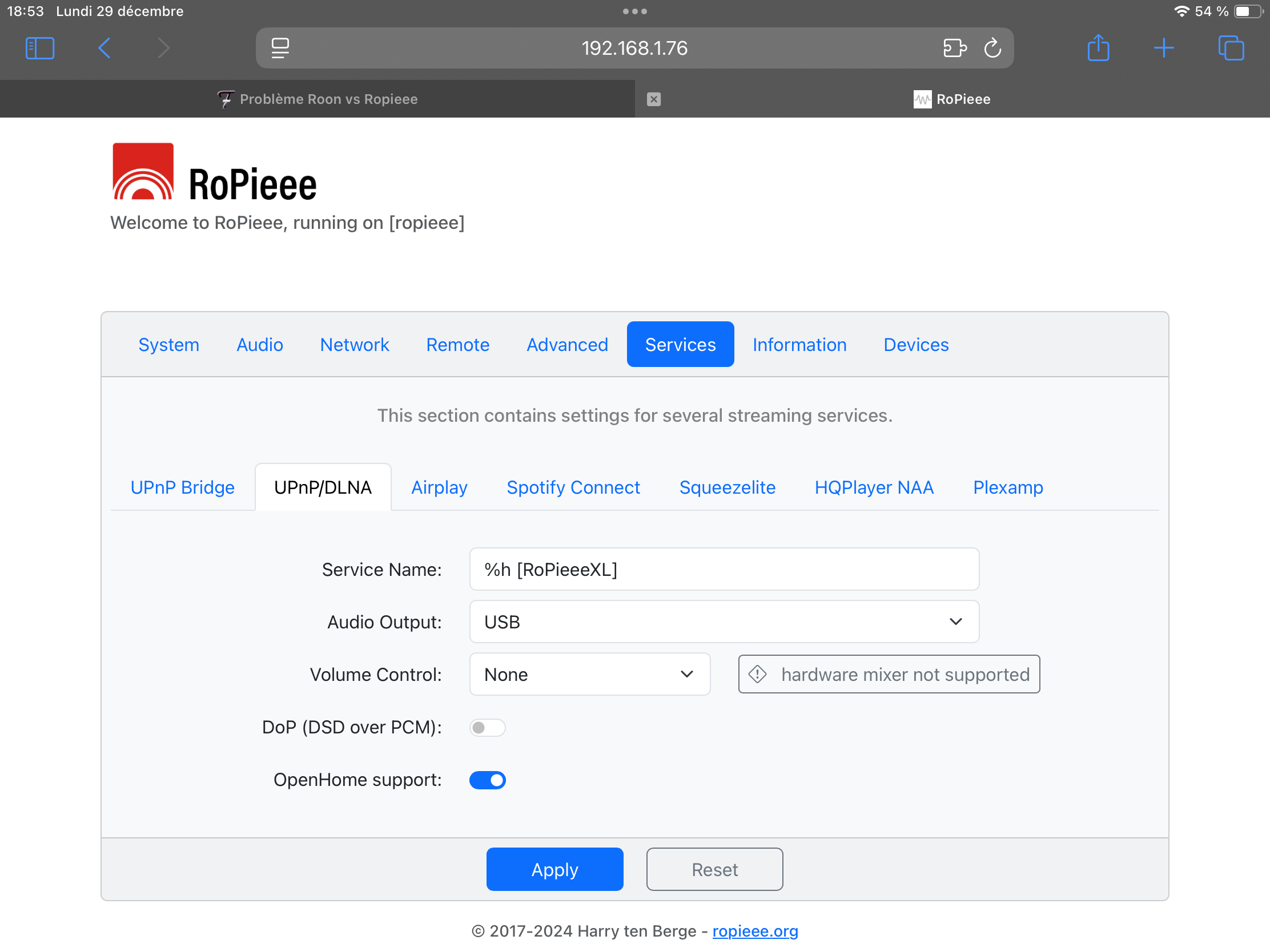Switch to the Airplay sub-tab
This screenshot has width=1270, height=952.
coord(439,487)
